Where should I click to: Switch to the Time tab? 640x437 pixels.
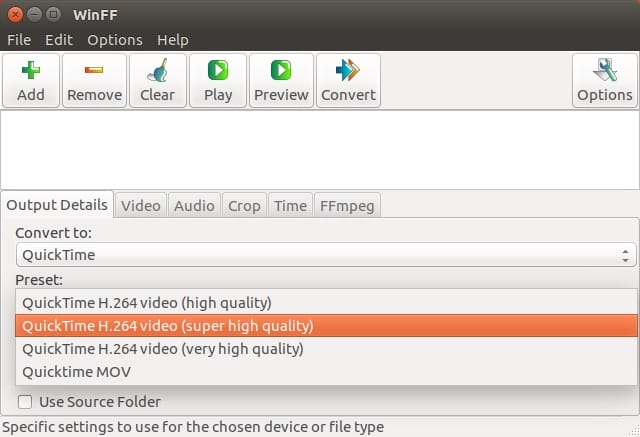coord(290,206)
